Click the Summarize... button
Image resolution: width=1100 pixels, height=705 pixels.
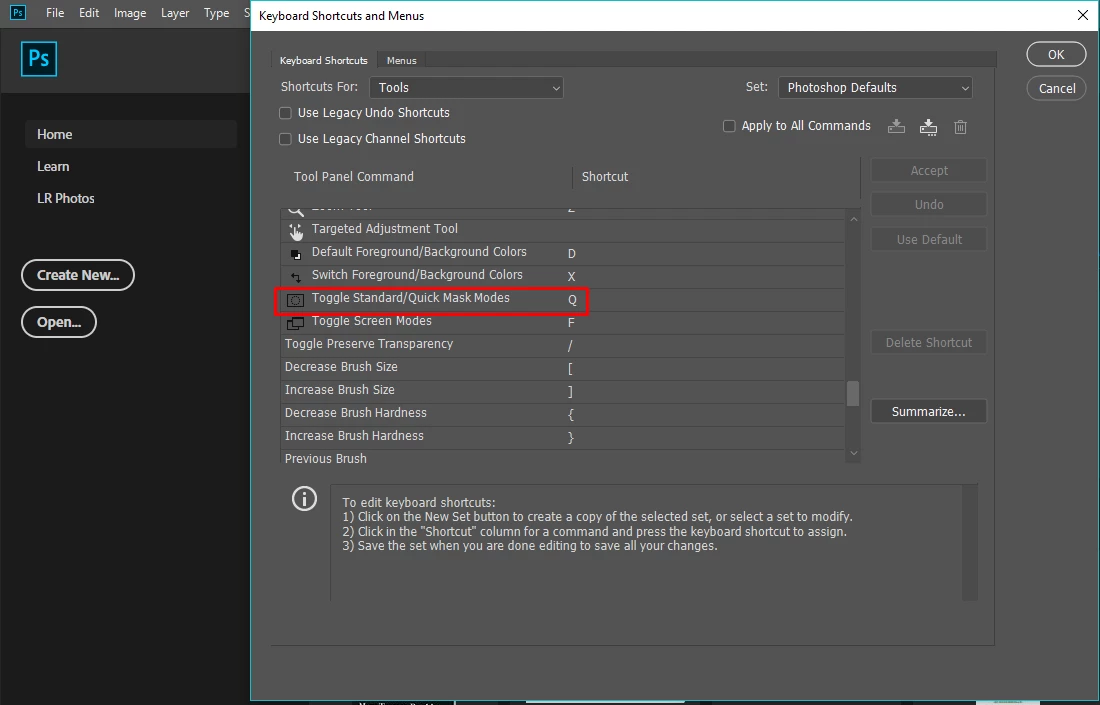click(x=929, y=412)
